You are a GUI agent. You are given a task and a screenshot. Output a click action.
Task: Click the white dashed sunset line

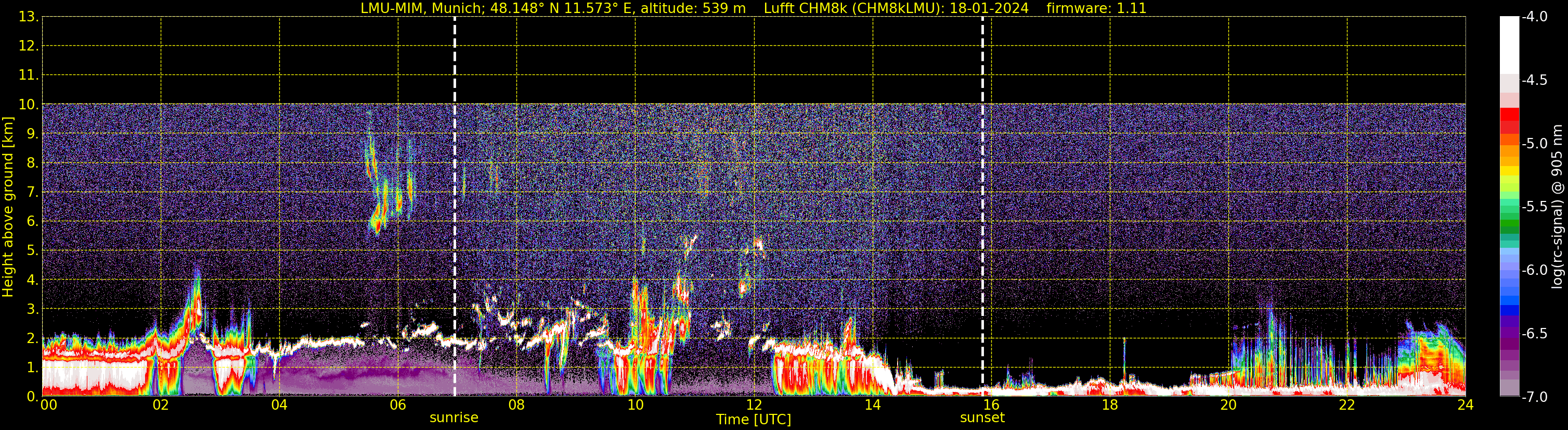pos(982,207)
